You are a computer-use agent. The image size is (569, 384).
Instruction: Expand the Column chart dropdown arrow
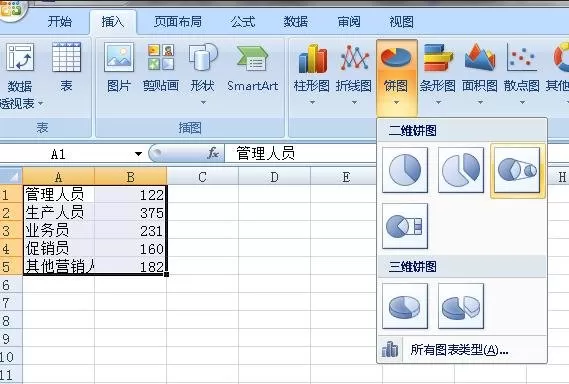pyautogui.click(x=312, y=103)
